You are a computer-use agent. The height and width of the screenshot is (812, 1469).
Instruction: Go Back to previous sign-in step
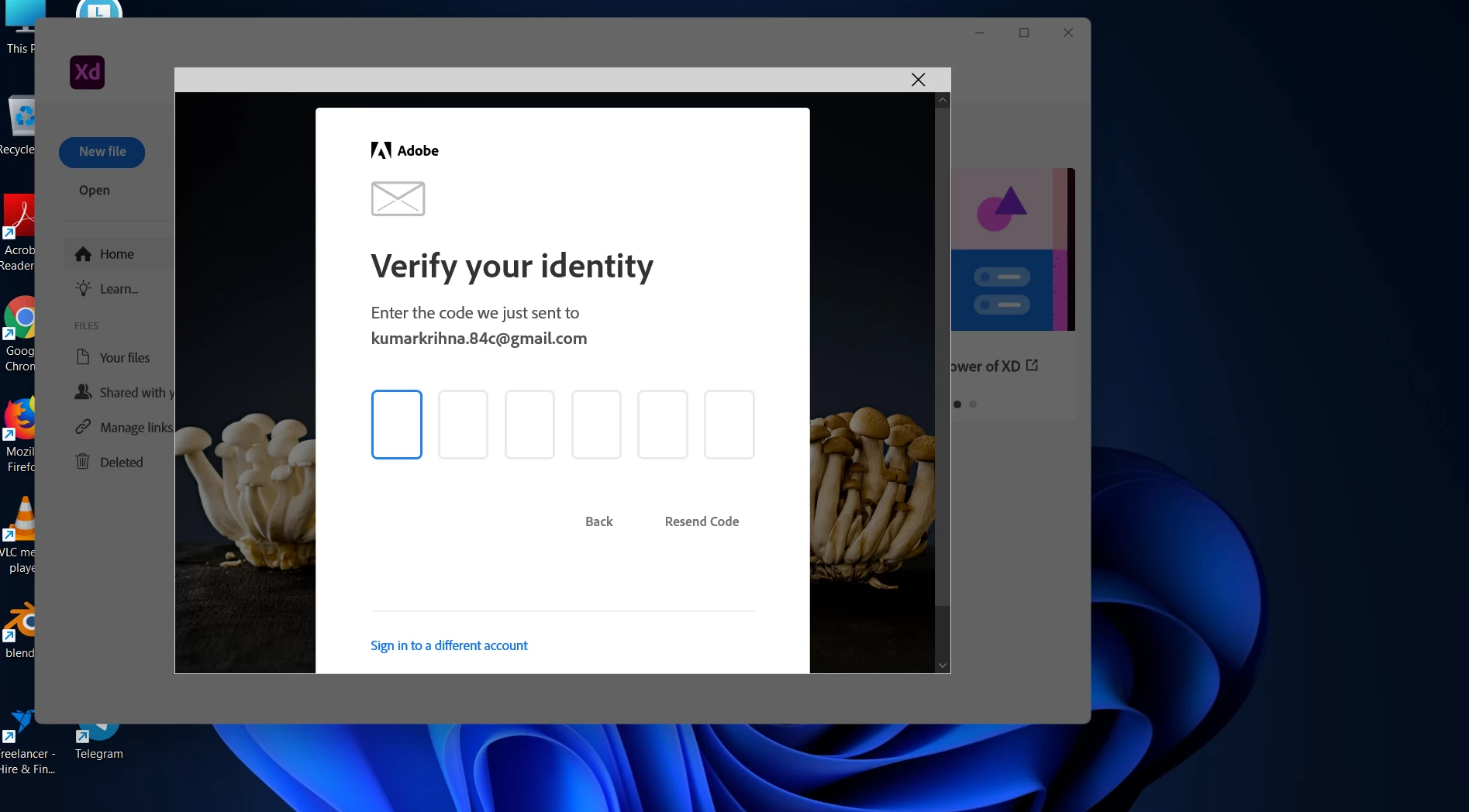pyautogui.click(x=599, y=521)
